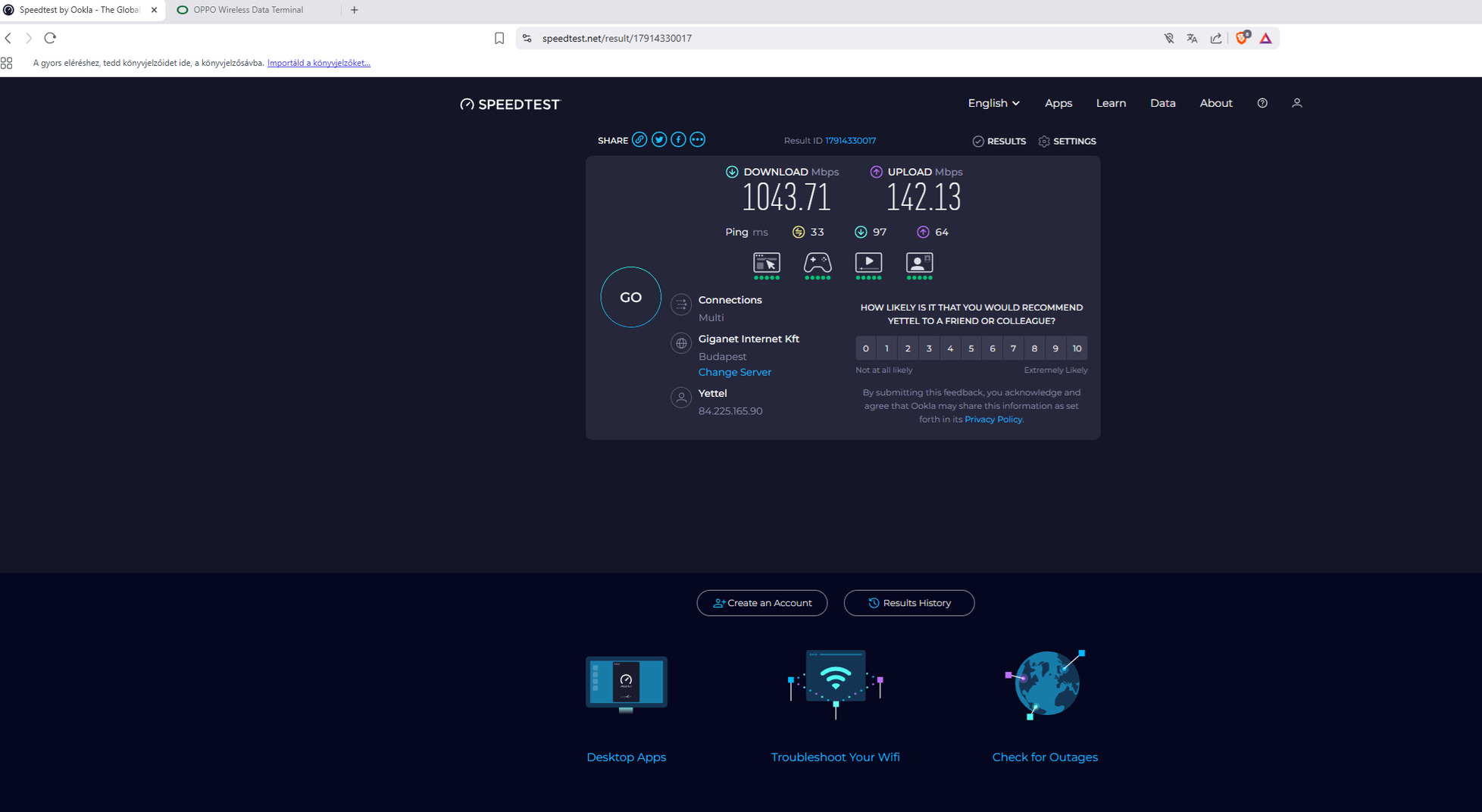Open the About menu
The width and height of the screenshot is (1482, 812).
click(1216, 103)
